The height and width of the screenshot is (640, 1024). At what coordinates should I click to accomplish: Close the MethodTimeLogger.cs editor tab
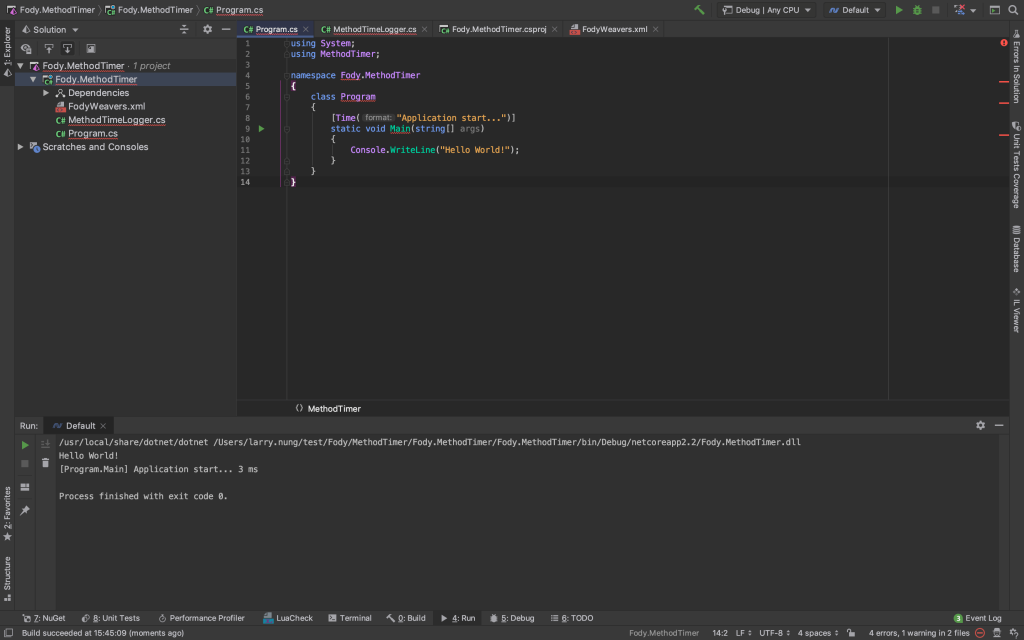pos(424,29)
